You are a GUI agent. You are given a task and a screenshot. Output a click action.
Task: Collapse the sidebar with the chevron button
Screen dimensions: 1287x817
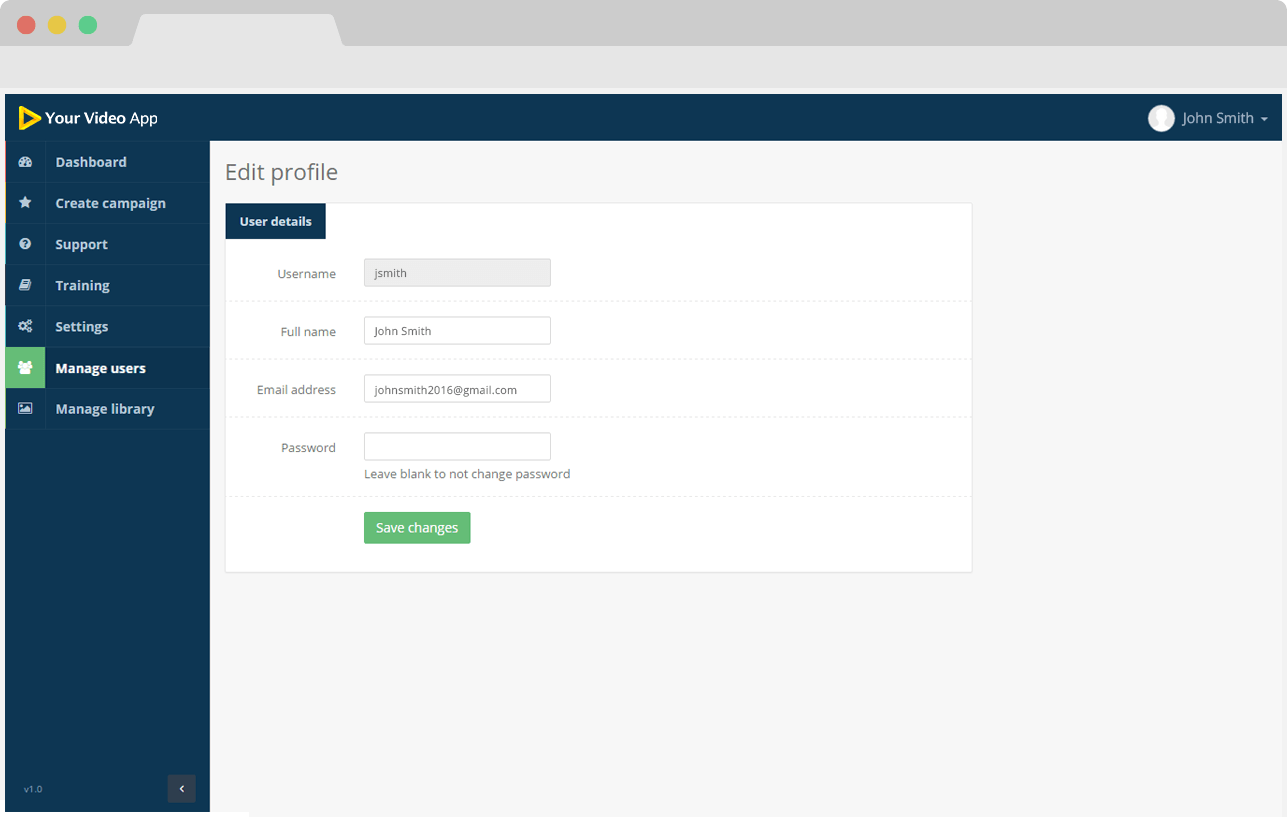click(181, 789)
